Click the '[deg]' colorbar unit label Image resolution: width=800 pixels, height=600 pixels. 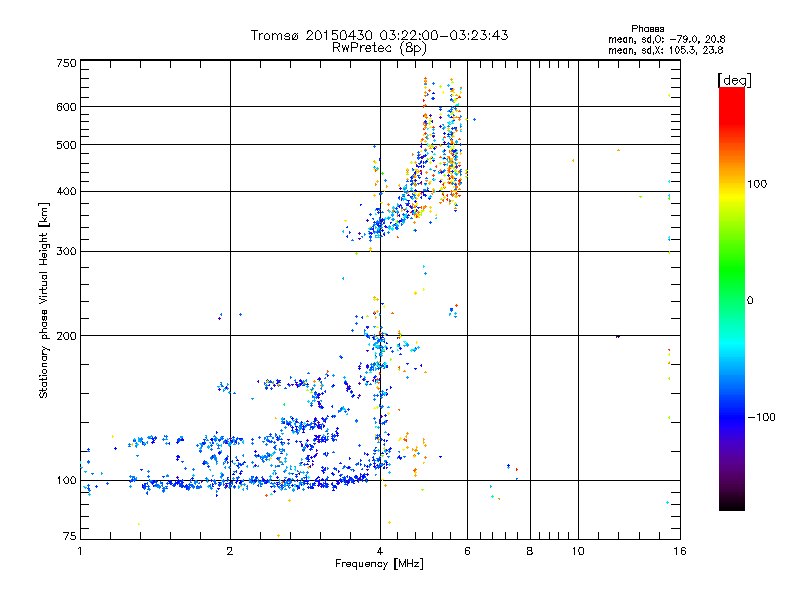click(x=734, y=80)
